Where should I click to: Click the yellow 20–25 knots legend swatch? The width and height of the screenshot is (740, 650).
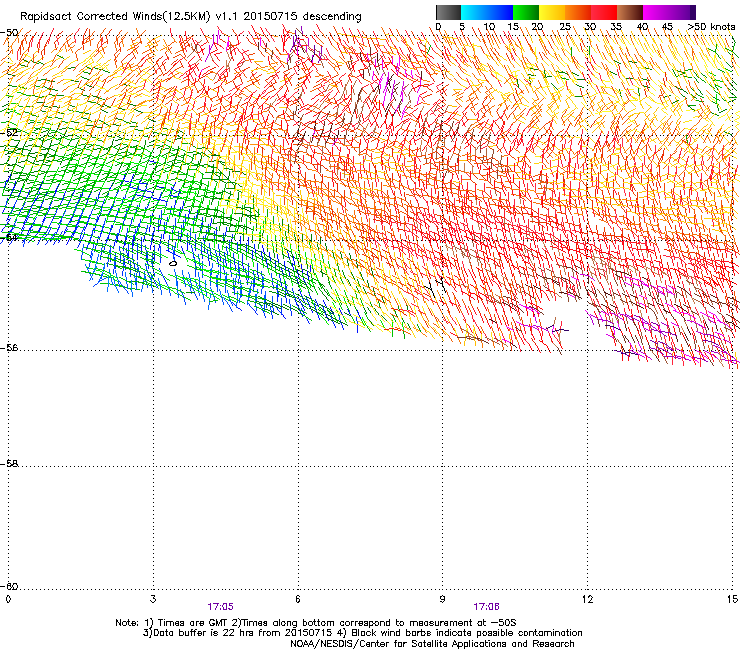click(x=552, y=12)
